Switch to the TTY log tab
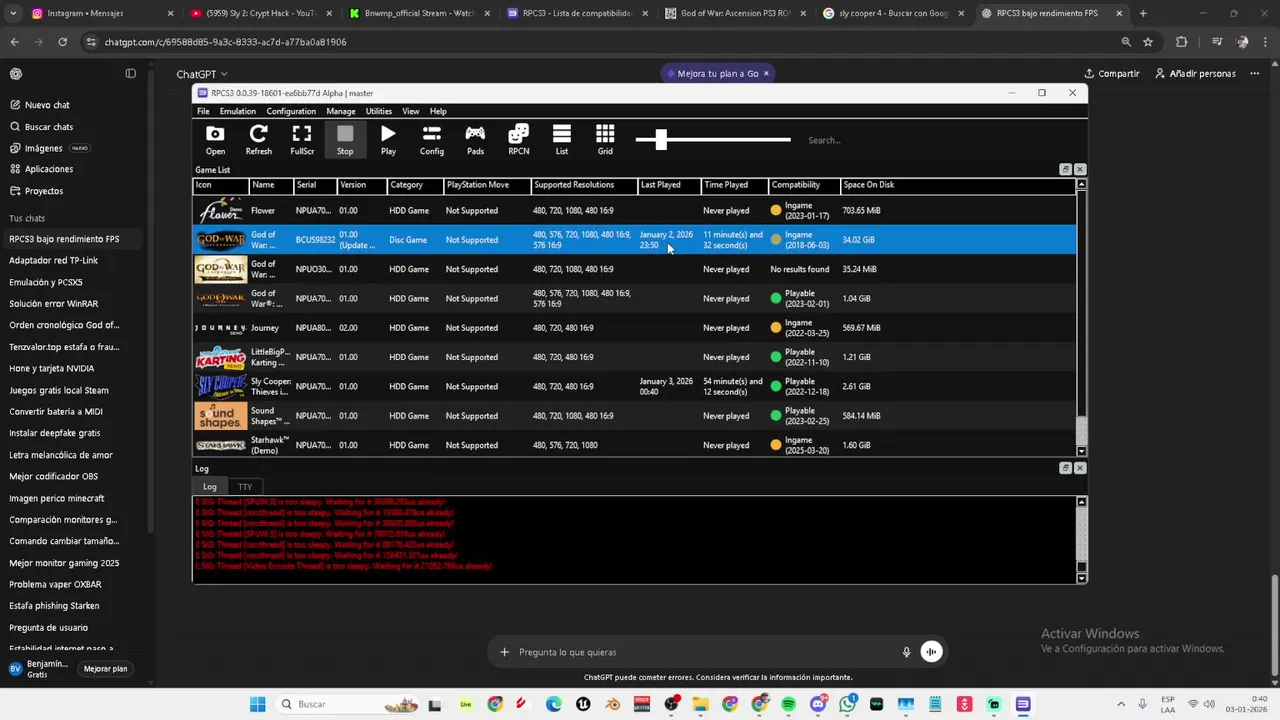Viewport: 1280px width, 720px height. pyautogui.click(x=245, y=487)
